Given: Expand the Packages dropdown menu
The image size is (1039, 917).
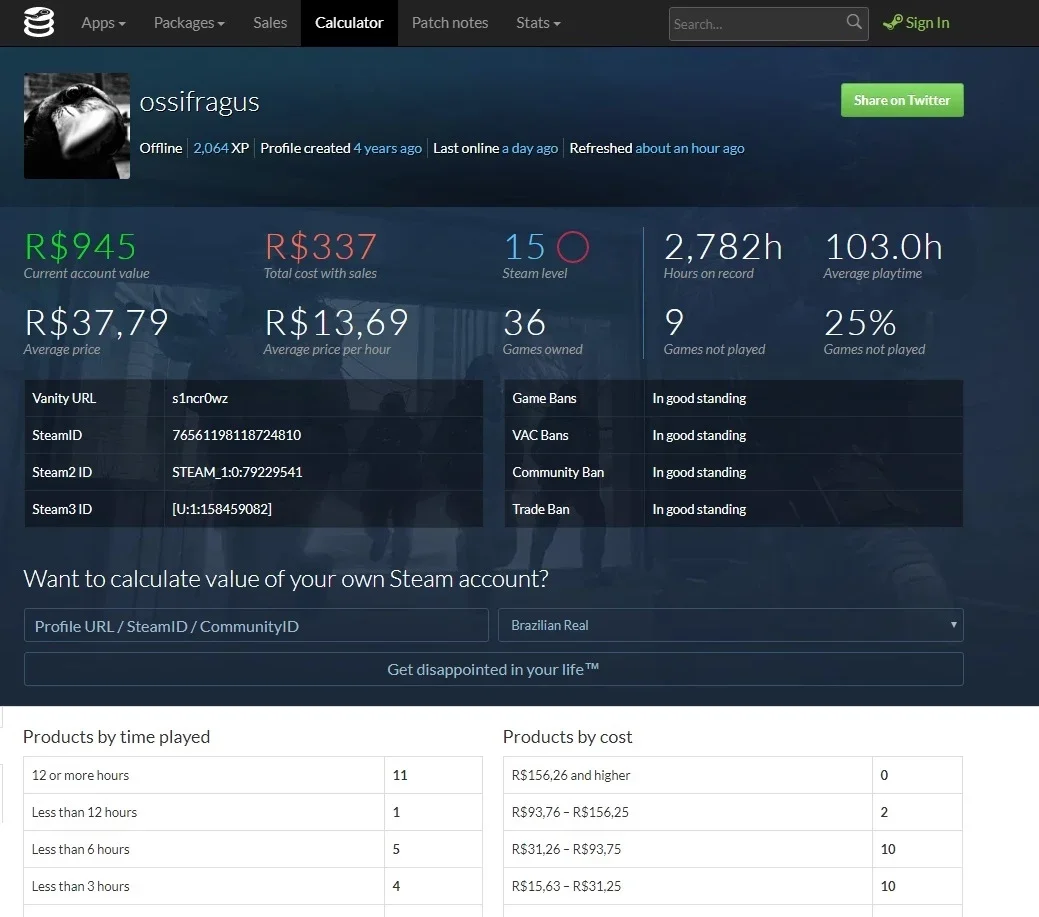Looking at the screenshot, I should [189, 23].
